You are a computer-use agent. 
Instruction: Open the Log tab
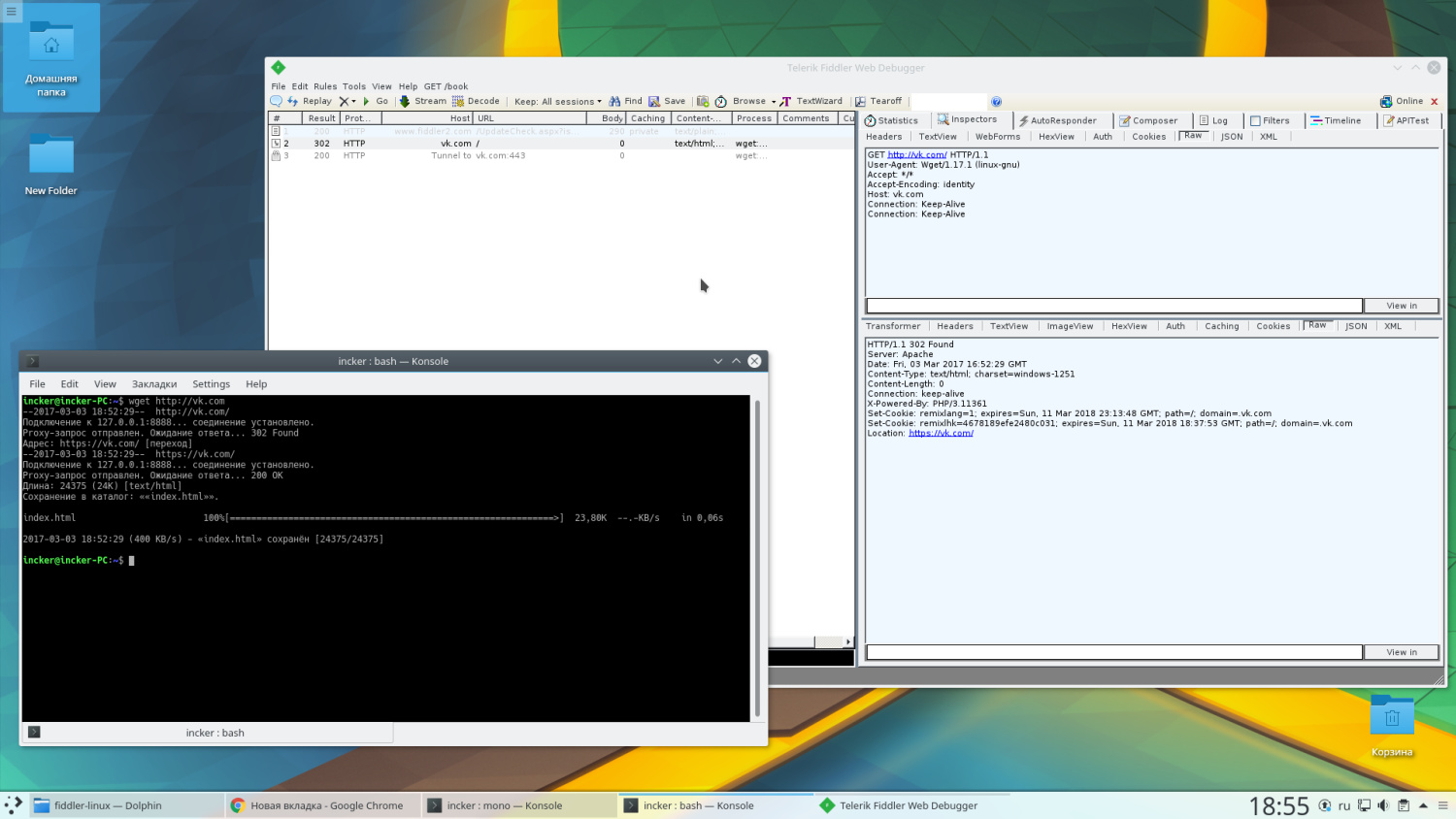(1213, 120)
